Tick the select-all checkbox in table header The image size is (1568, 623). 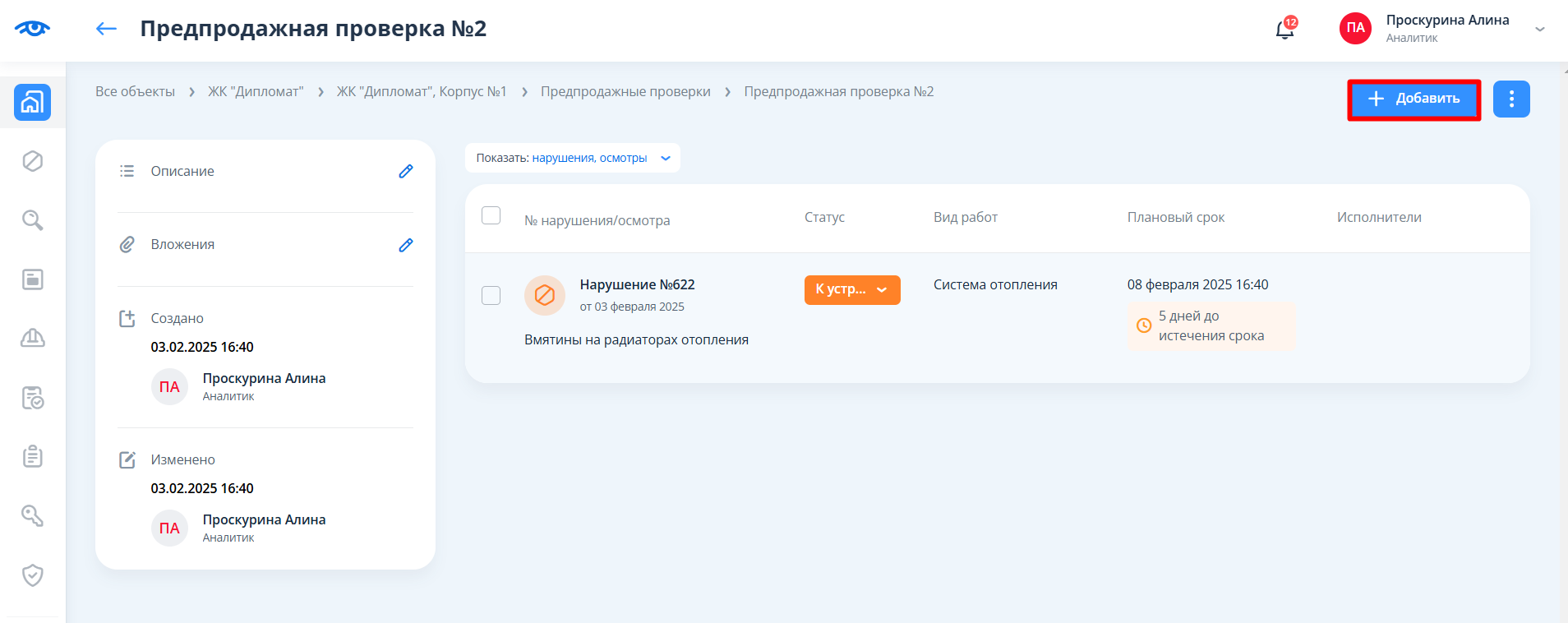pos(491,215)
